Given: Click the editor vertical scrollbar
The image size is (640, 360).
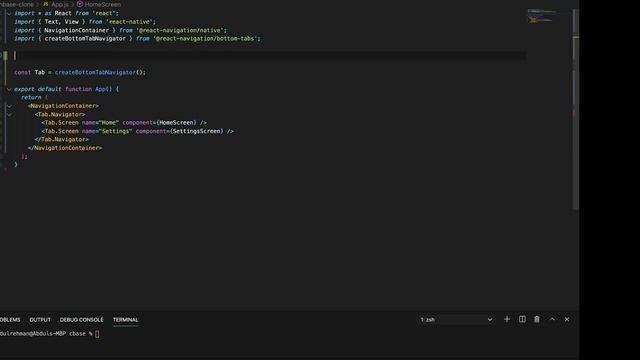Looking at the screenshot, I should 576,109.
